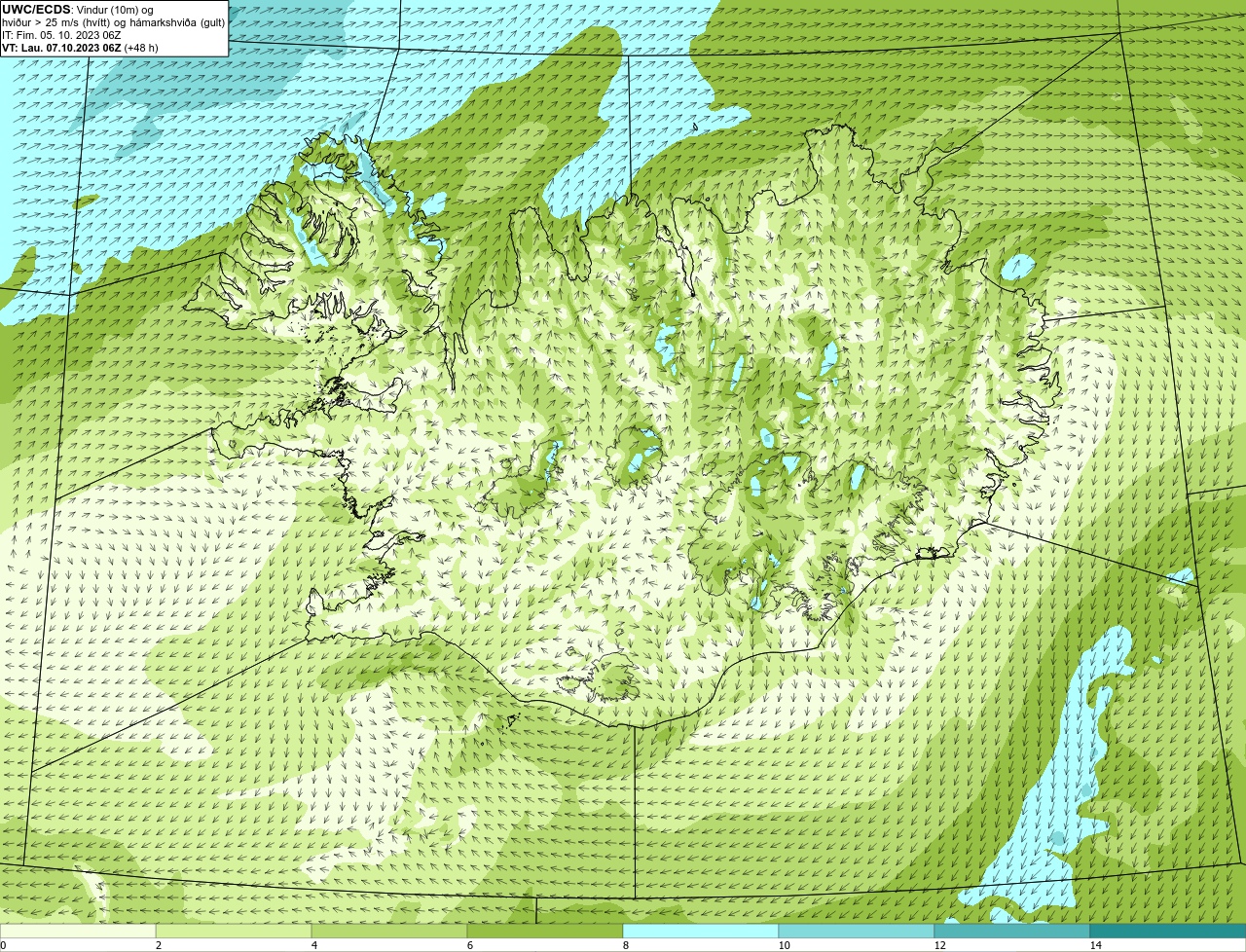Screen dimensions: 1246x952
Task: Click the legend tick label '0'
Action: pos(3,945)
